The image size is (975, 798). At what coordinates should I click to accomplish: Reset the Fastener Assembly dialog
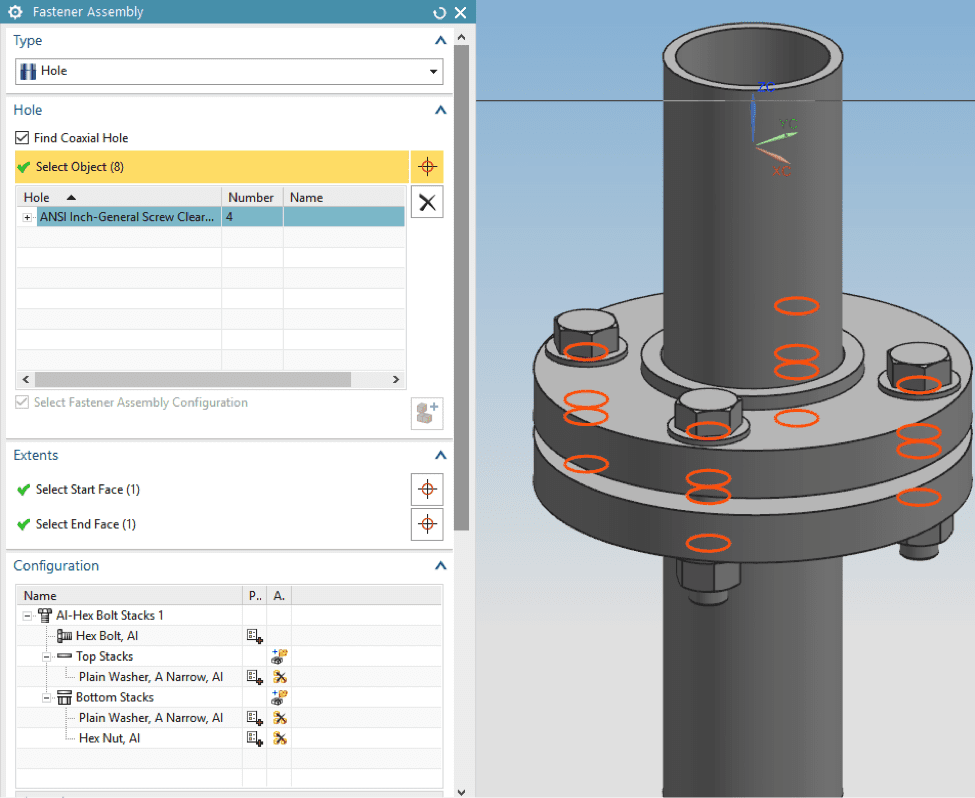tap(440, 12)
